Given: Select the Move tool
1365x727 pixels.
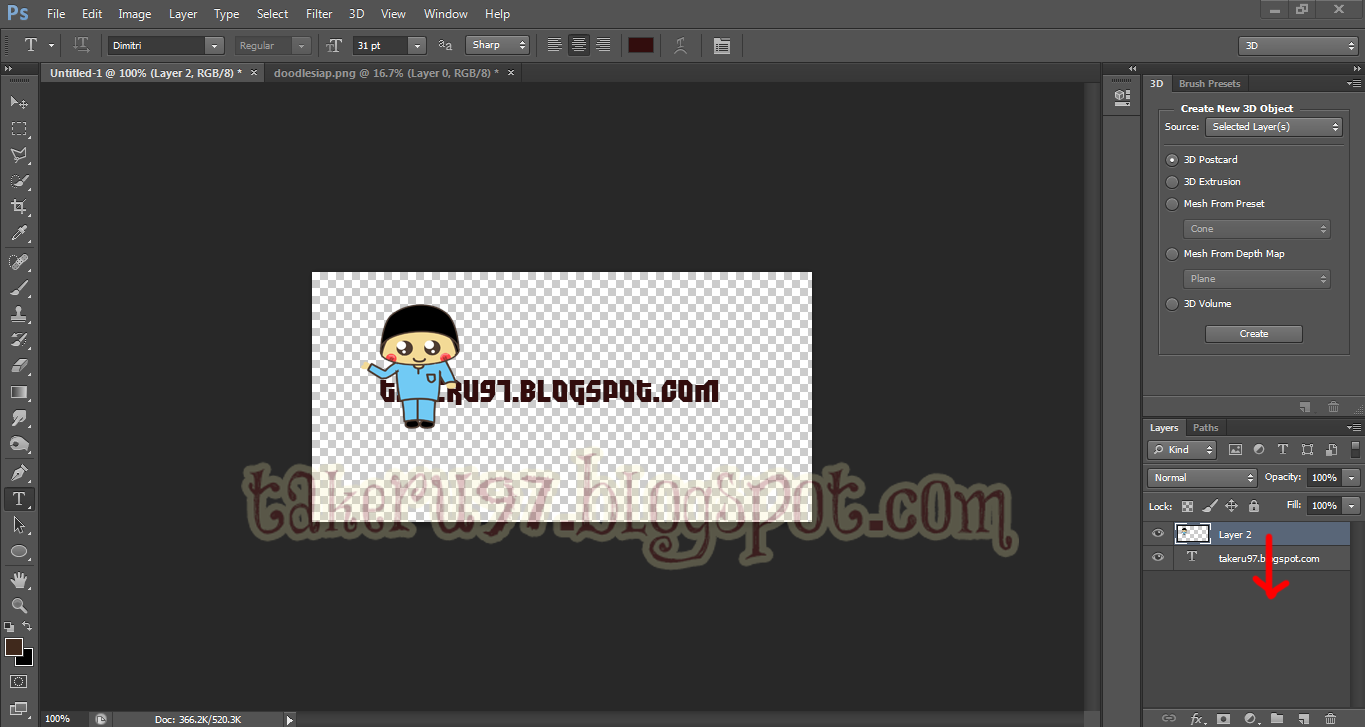Looking at the screenshot, I should 19,102.
